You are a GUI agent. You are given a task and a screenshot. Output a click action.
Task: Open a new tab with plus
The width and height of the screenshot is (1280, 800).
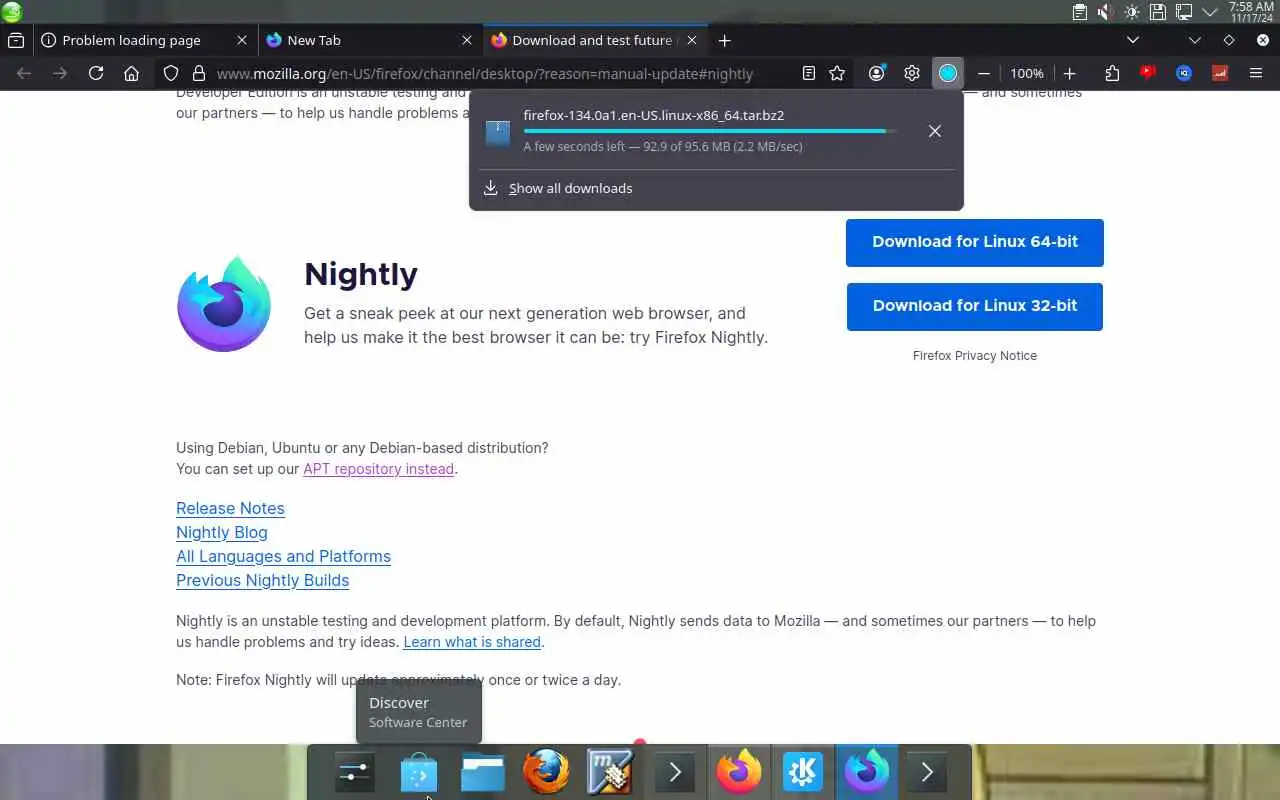(725, 40)
